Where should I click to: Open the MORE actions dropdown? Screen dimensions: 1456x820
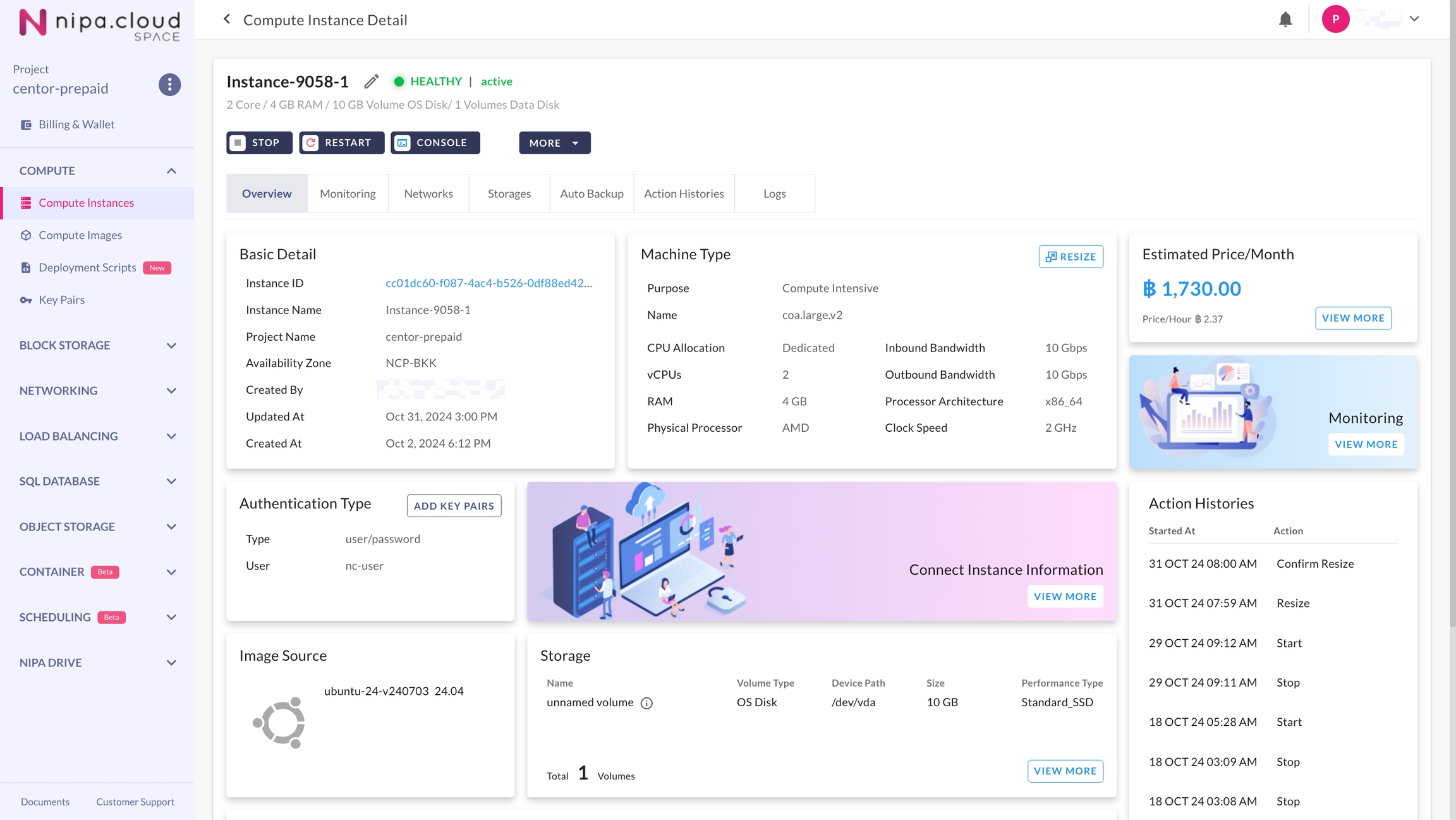(x=554, y=143)
